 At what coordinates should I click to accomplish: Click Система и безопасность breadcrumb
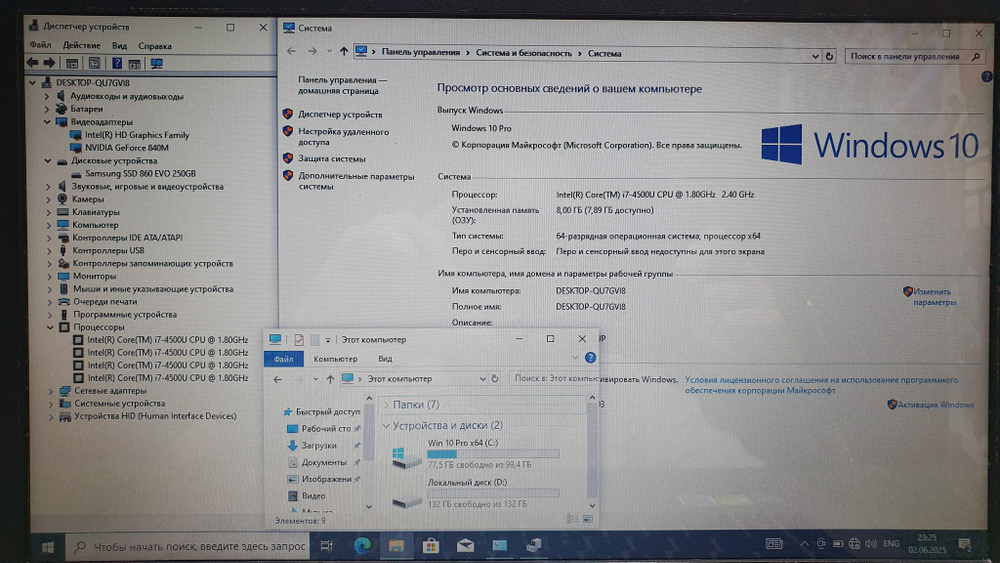524,53
